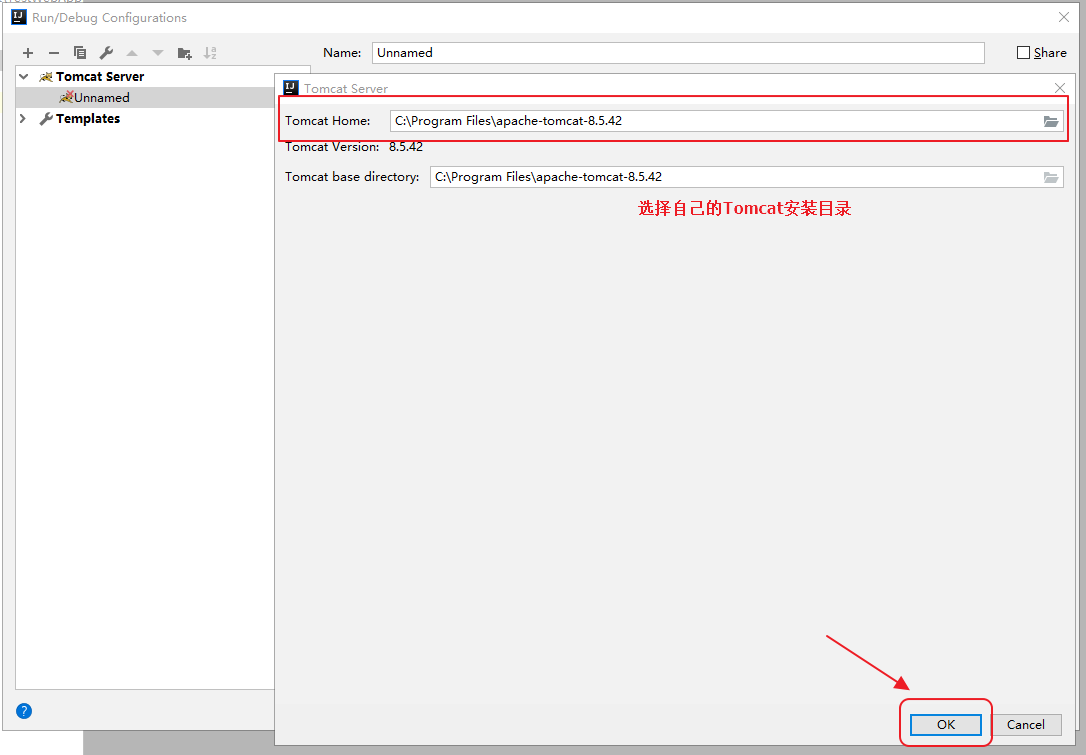Move the configuration down
Screen dimensions: 1086x755
tap(158, 53)
